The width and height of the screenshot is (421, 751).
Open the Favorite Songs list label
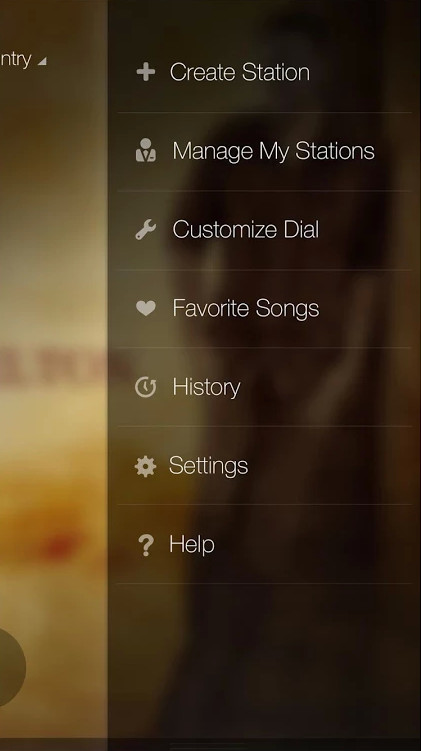[246, 308]
